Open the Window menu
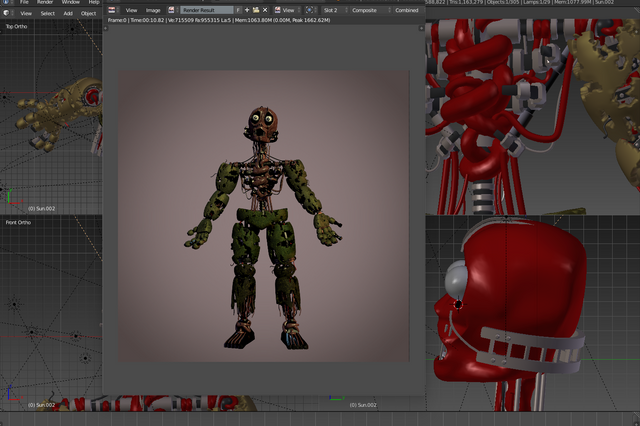 tap(70, 2)
